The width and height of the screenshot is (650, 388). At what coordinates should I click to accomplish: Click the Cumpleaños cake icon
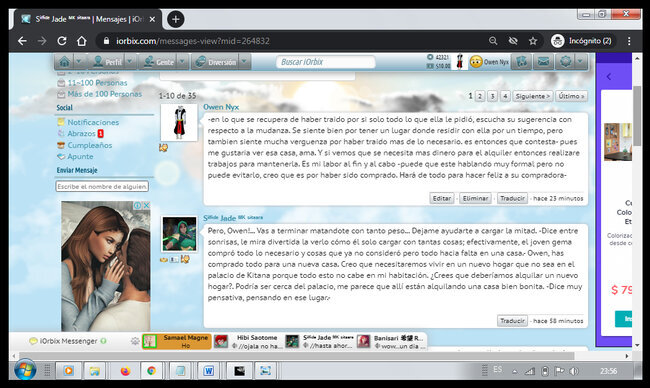point(61,145)
